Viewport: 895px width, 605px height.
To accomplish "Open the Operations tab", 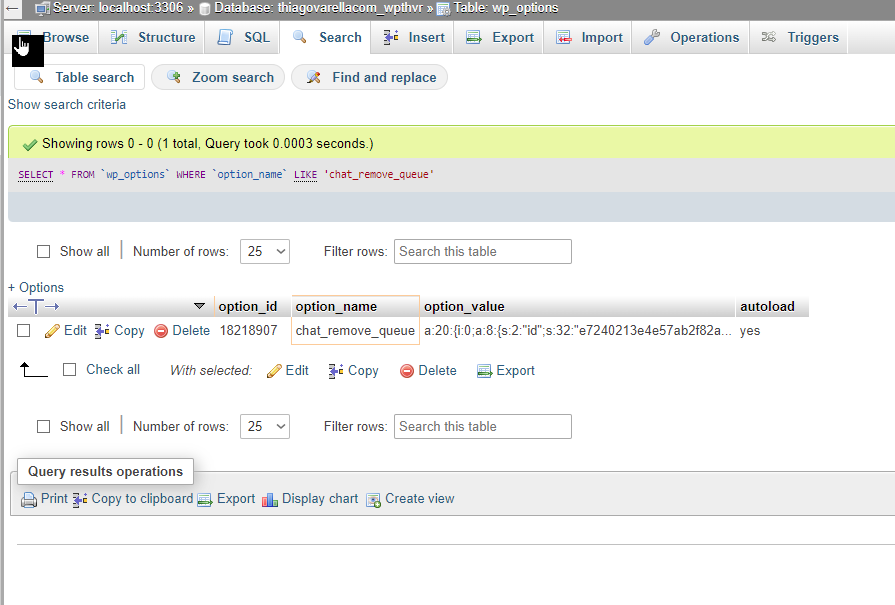I will pyautogui.click(x=691, y=38).
